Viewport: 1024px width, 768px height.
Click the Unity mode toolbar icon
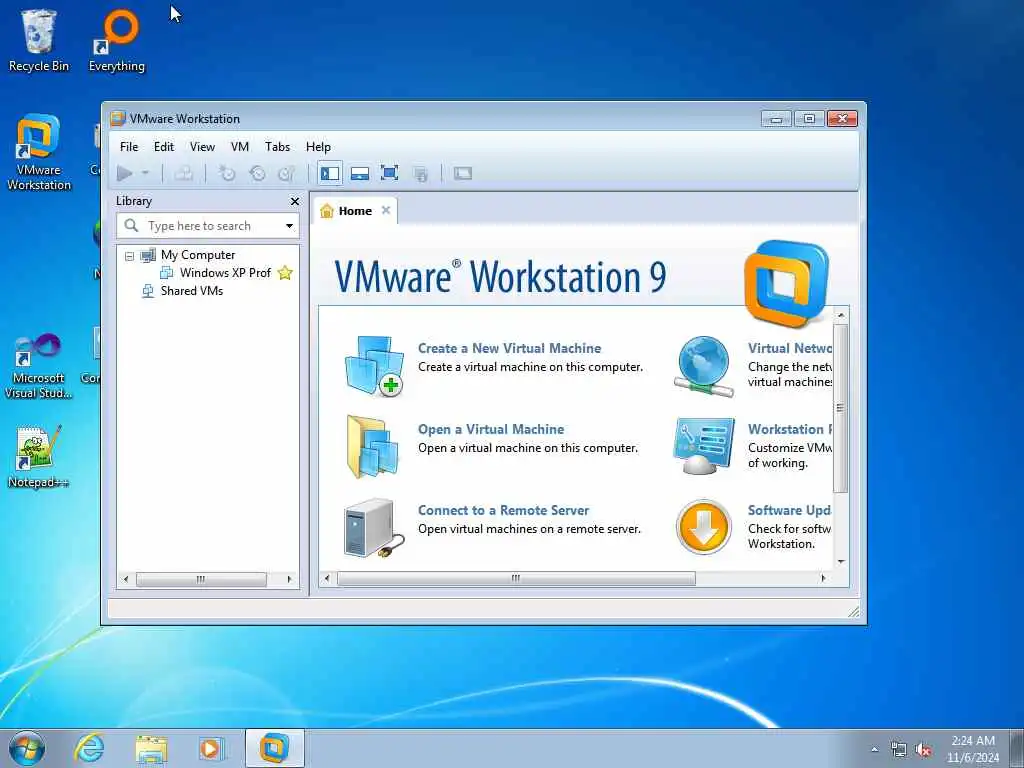tap(421, 173)
